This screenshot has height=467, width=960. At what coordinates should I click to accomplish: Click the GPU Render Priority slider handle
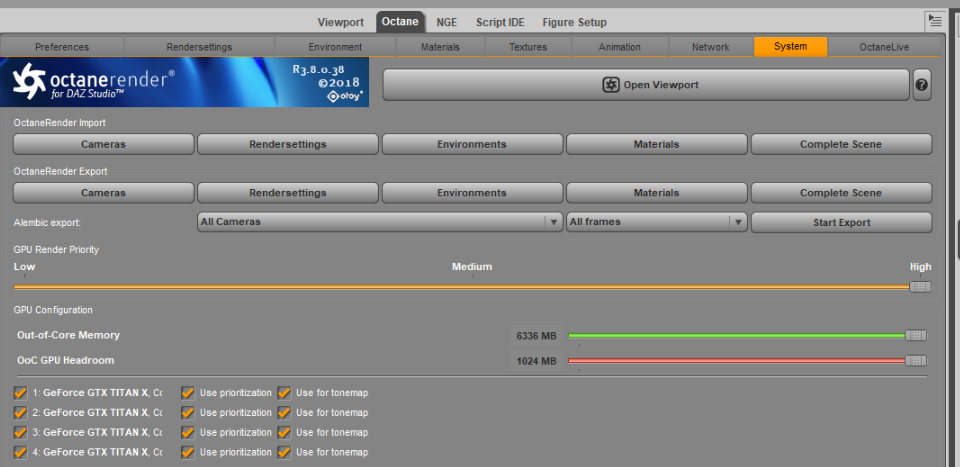click(920, 286)
